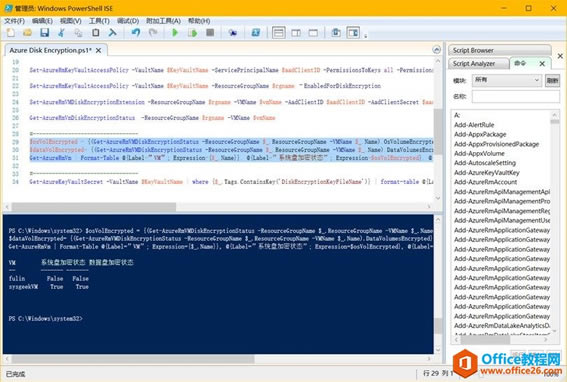Image resolution: width=567 pixels, height=382 pixels.
Task: Click the fulin row in console output
Action: 49,279
